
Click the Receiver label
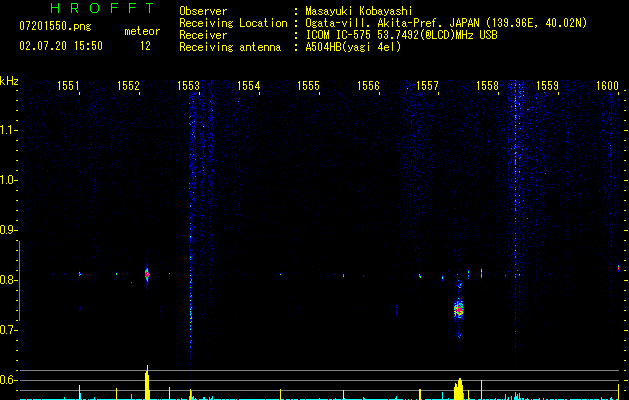click(x=203, y=35)
